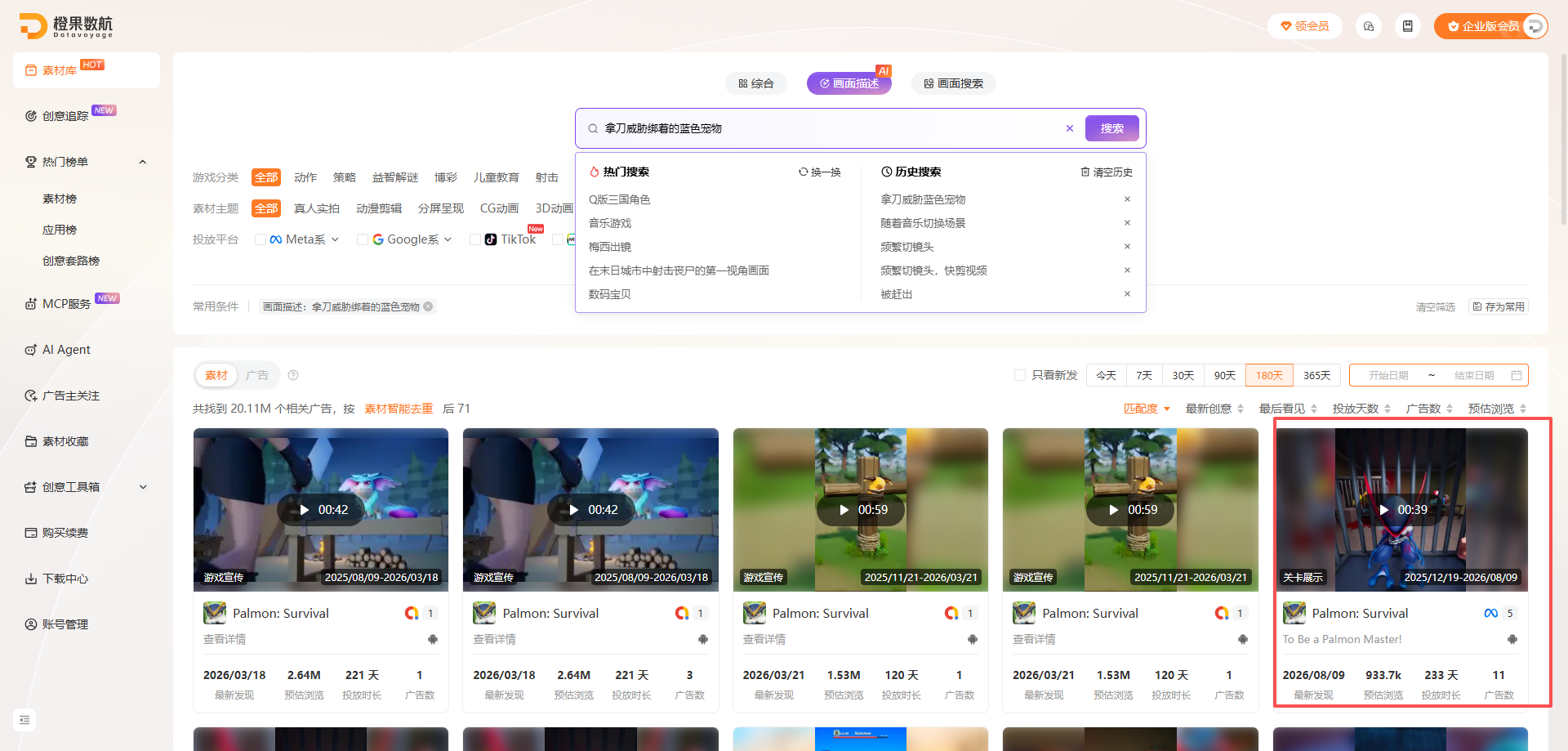Open 素材库 in sidebar

pos(87,70)
